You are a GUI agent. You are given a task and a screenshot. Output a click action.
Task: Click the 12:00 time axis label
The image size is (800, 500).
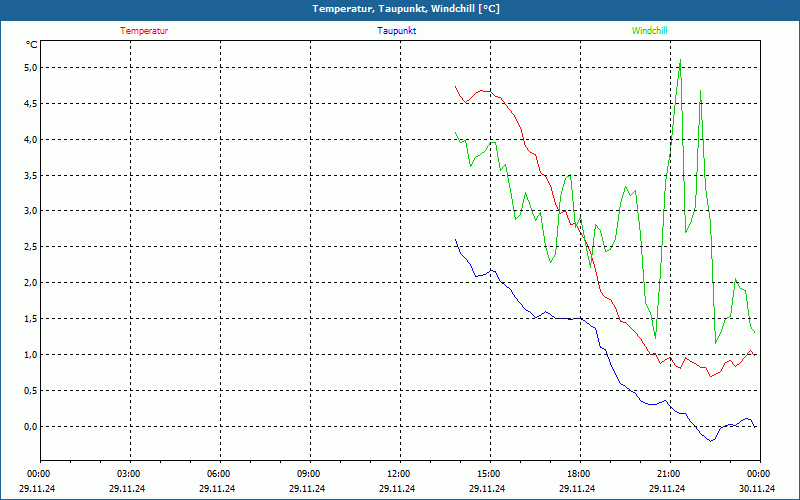point(397,474)
